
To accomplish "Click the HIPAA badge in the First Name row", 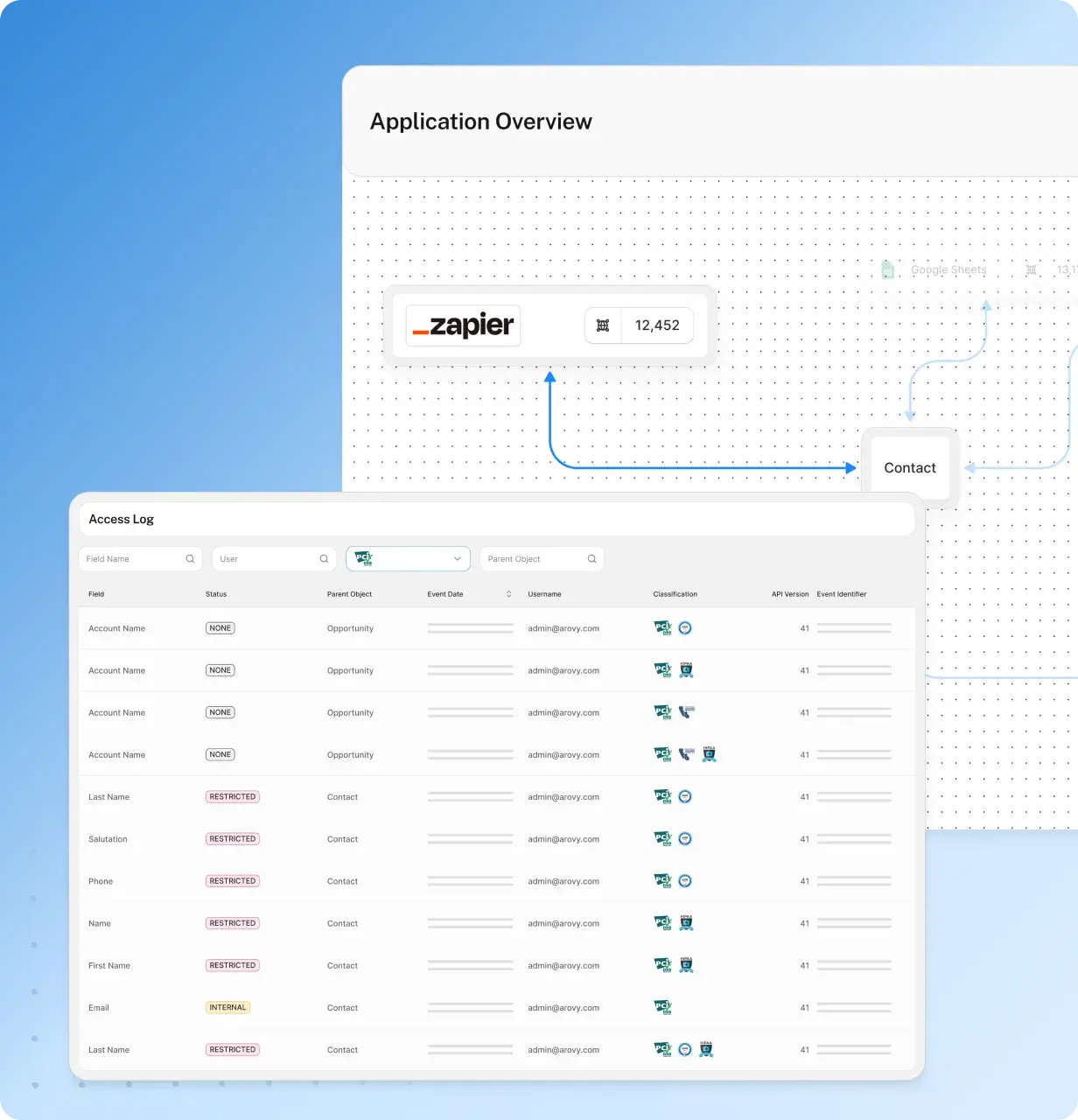I will [686, 965].
